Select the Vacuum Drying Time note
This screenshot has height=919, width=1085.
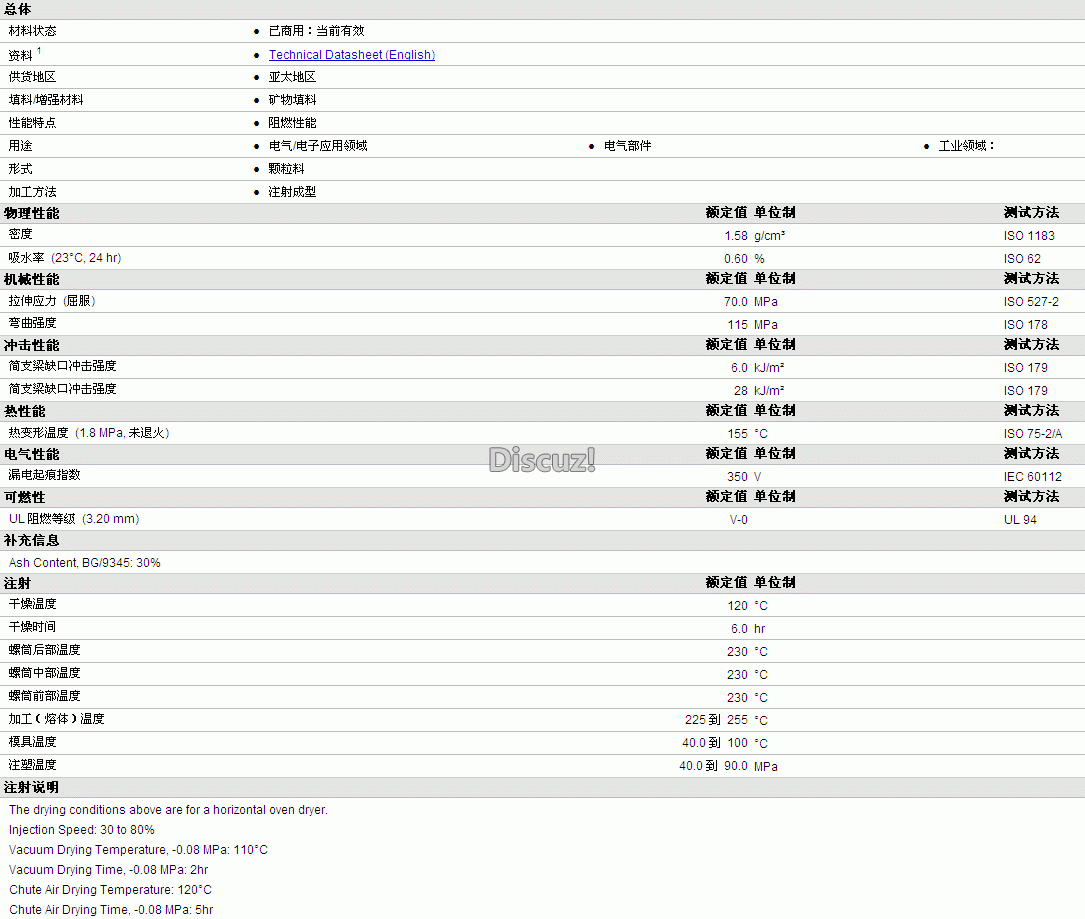[x=109, y=870]
